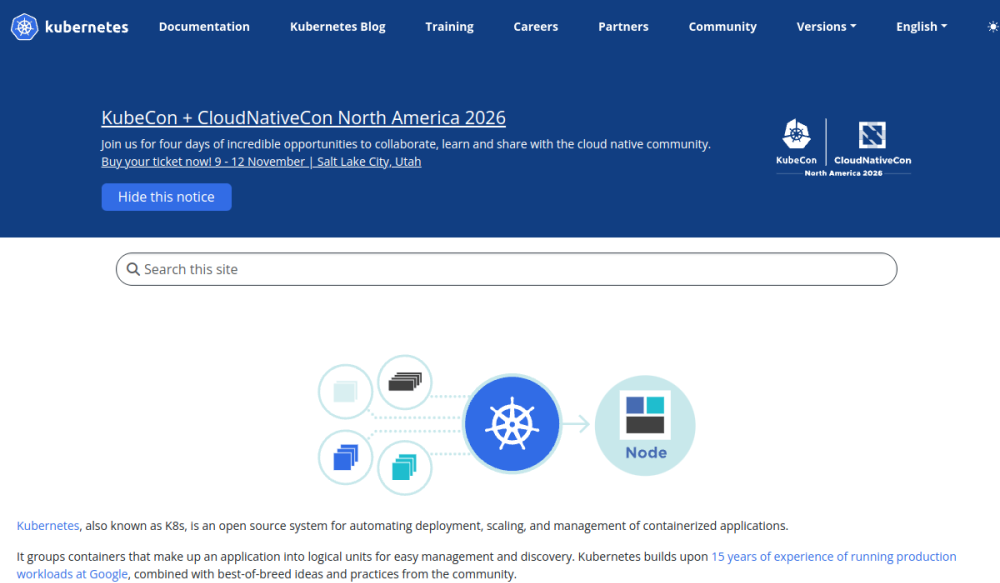Open the 15 years of experience link
1000x583 pixels.
487,565
